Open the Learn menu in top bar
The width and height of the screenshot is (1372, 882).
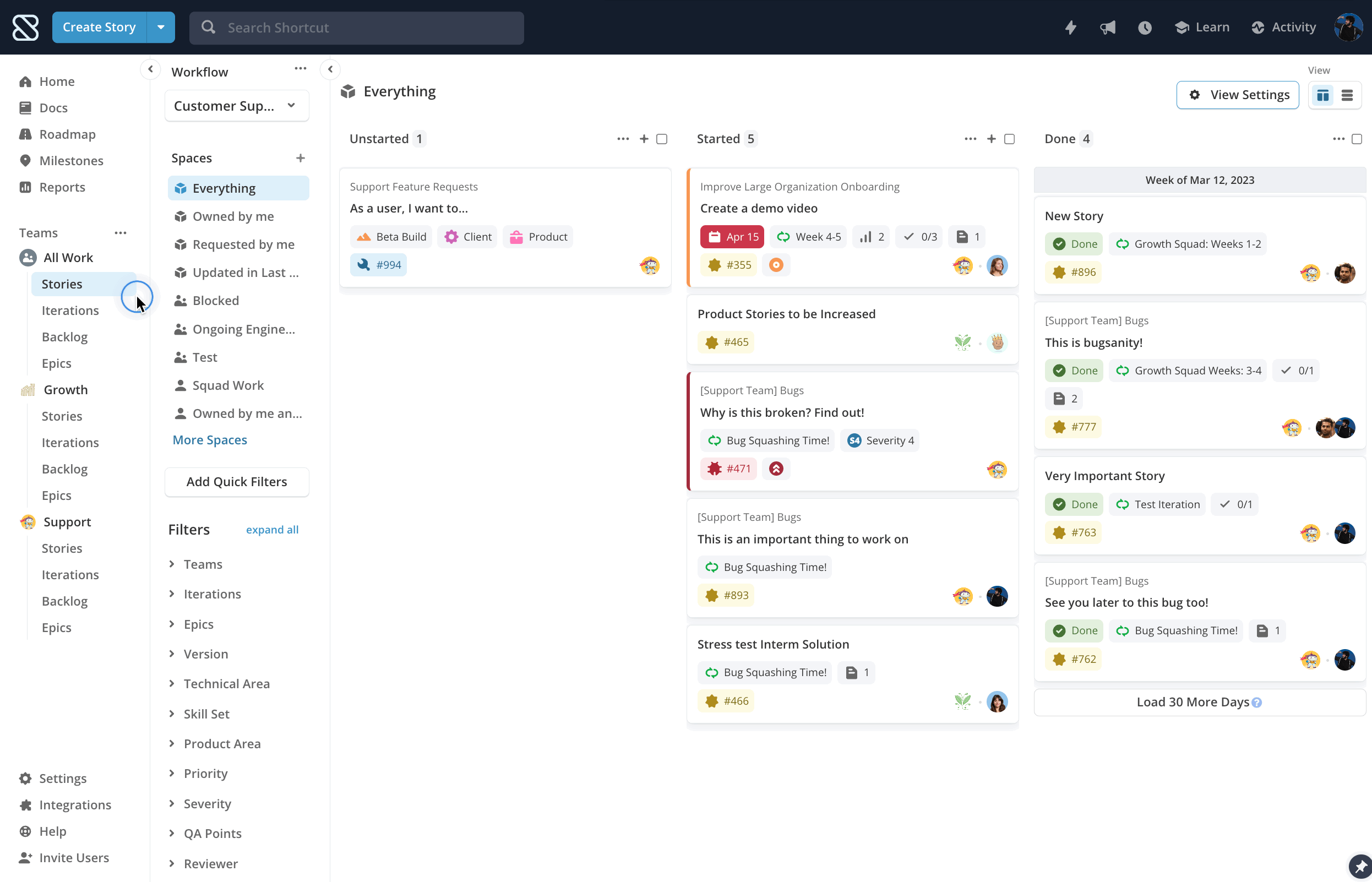[x=1202, y=28]
